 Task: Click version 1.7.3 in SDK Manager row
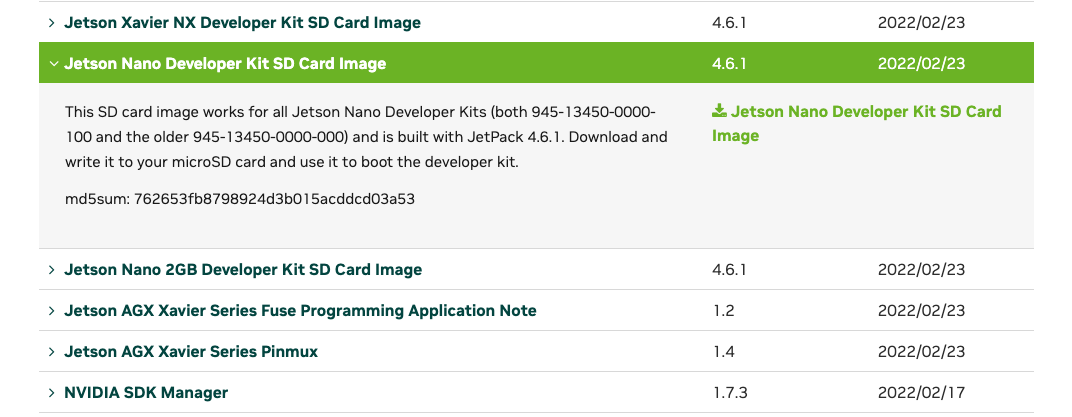click(x=729, y=392)
